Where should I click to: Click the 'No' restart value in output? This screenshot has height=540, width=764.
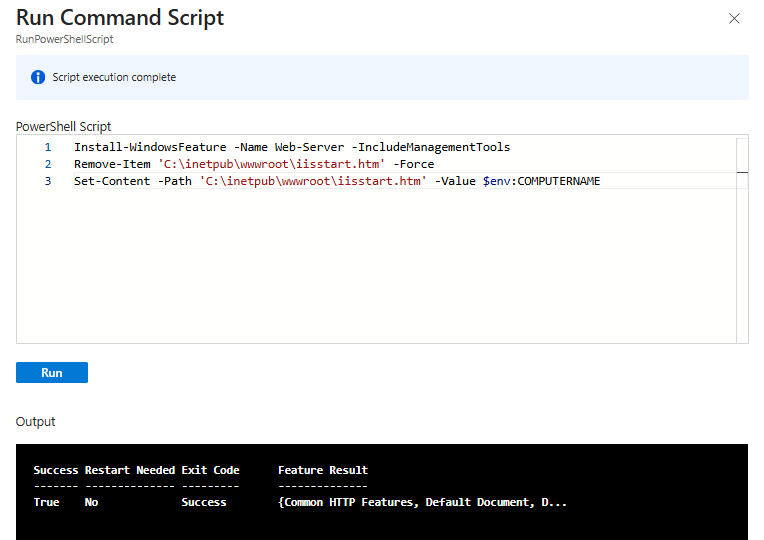(91, 502)
